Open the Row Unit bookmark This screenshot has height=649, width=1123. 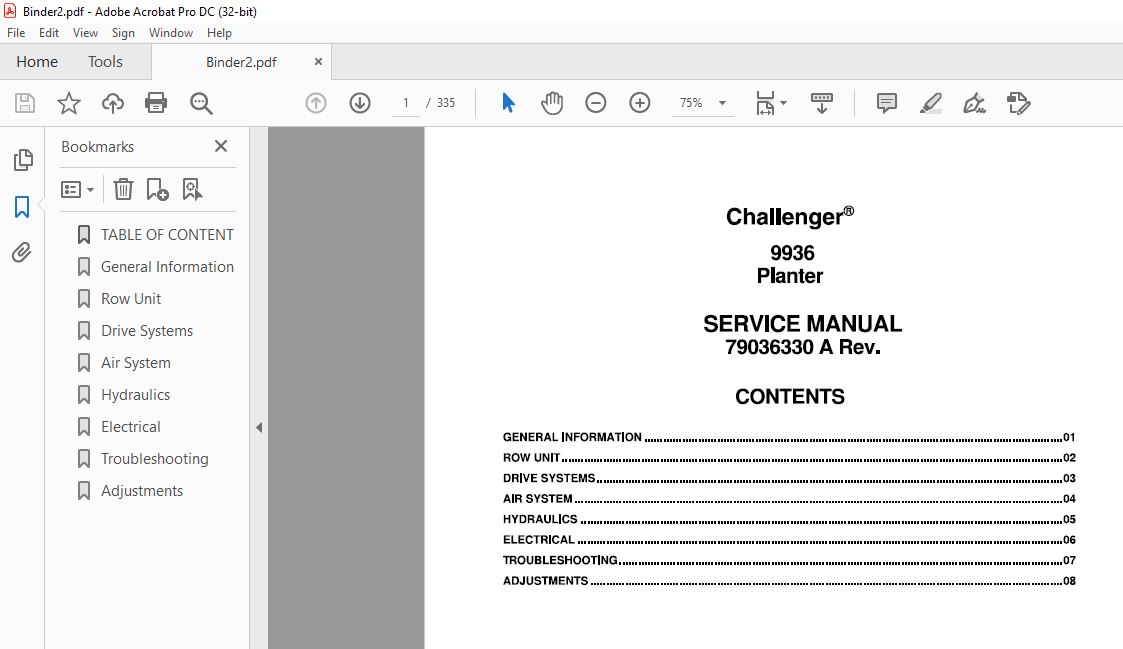(x=131, y=299)
